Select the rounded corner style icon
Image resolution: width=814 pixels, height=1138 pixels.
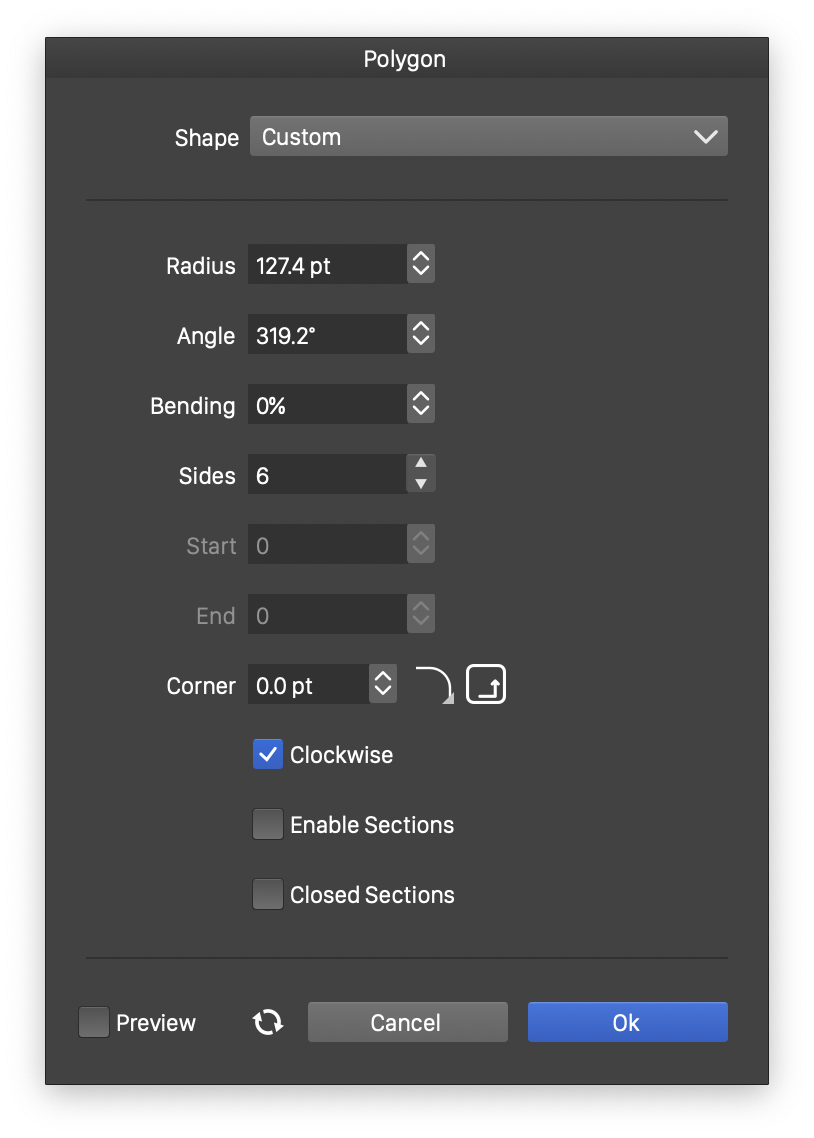(434, 685)
